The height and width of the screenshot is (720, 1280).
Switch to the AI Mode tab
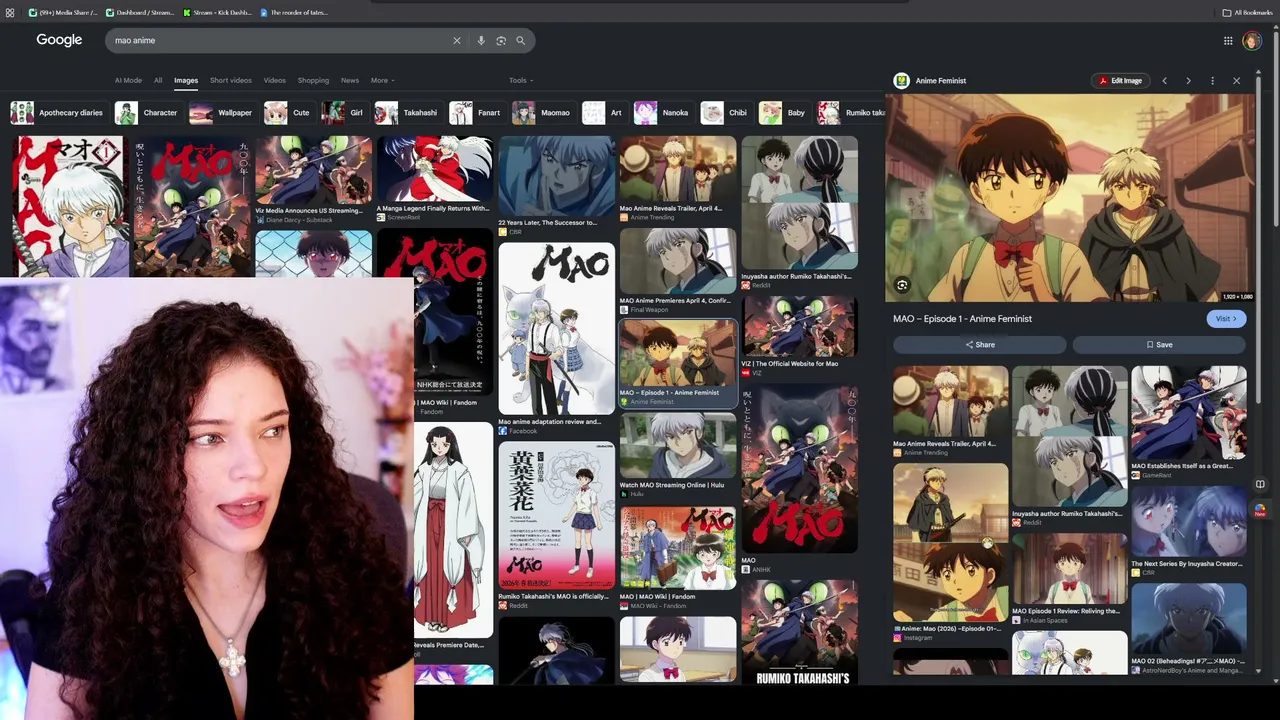[x=128, y=81]
